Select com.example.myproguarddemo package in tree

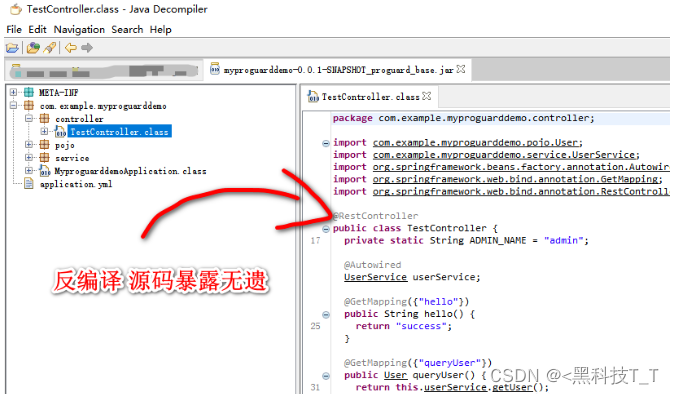pyautogui.click(x=103, y=106)
